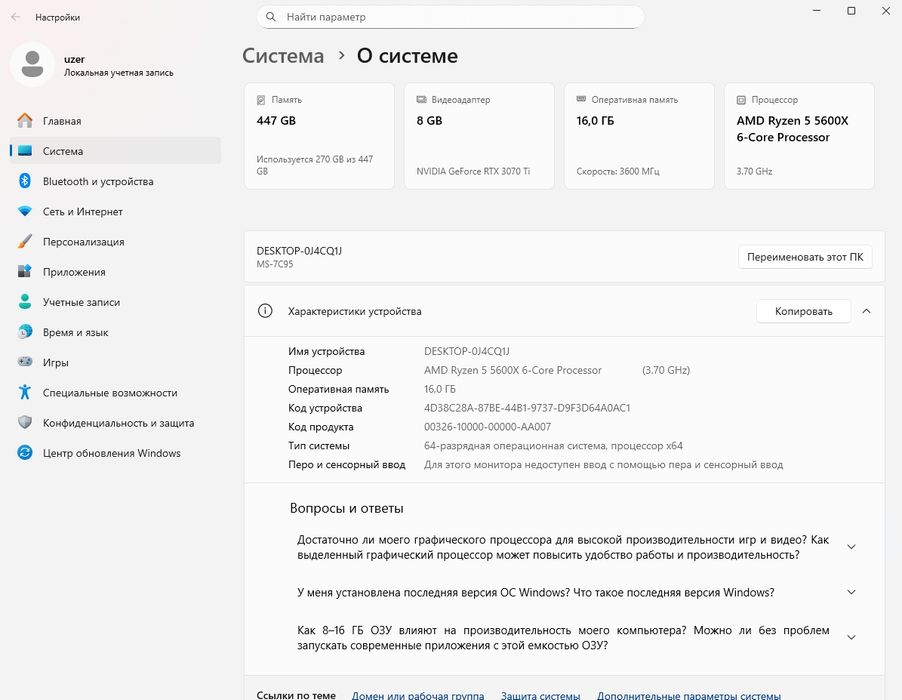Viewport: 902px width, 700px height.
Task: Click the graphics card icon on Видеоадаптер card
Action: tap(421, 100)
